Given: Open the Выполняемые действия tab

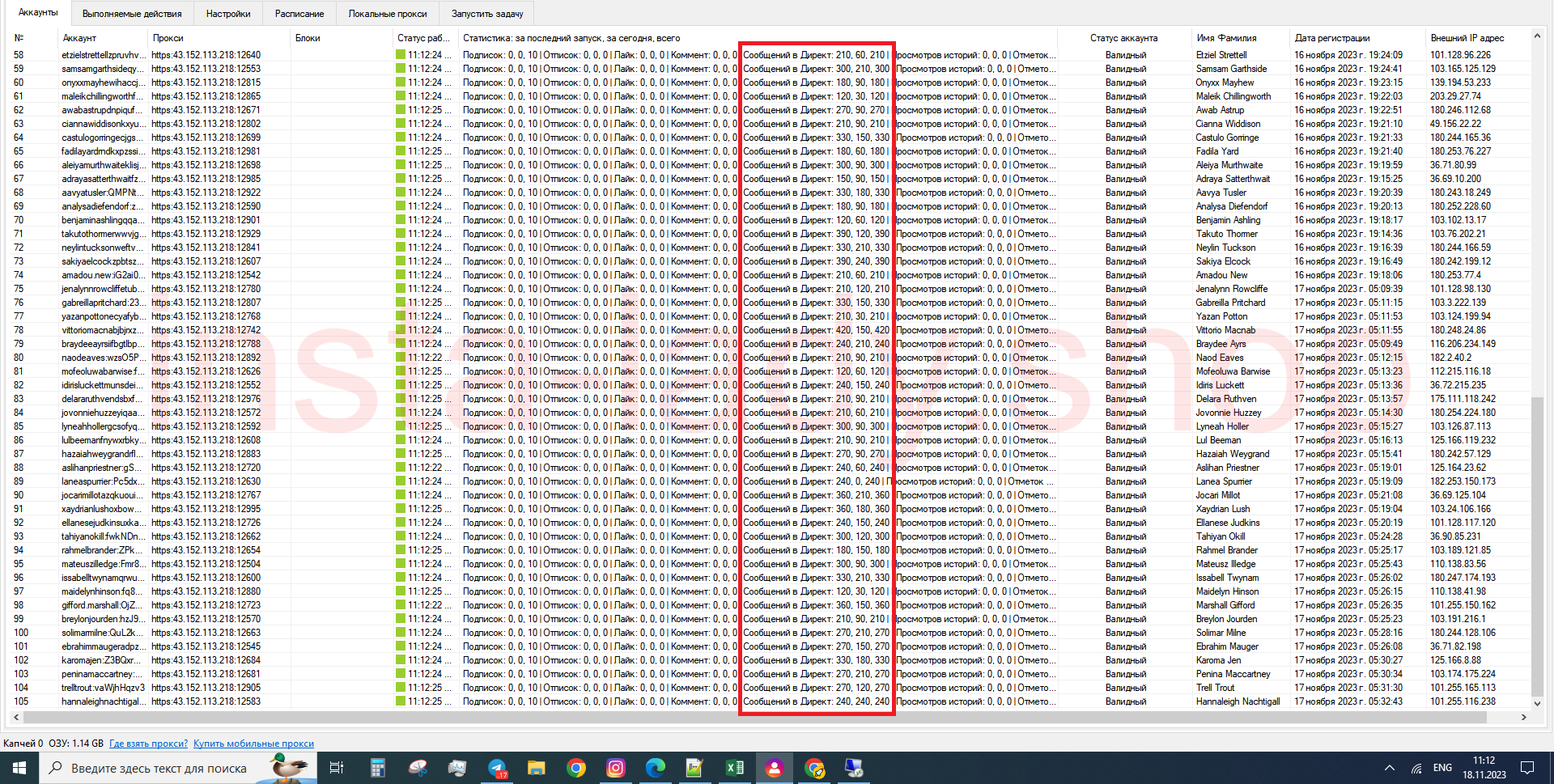Looking at the screenshot, I should tap(132, 14).
